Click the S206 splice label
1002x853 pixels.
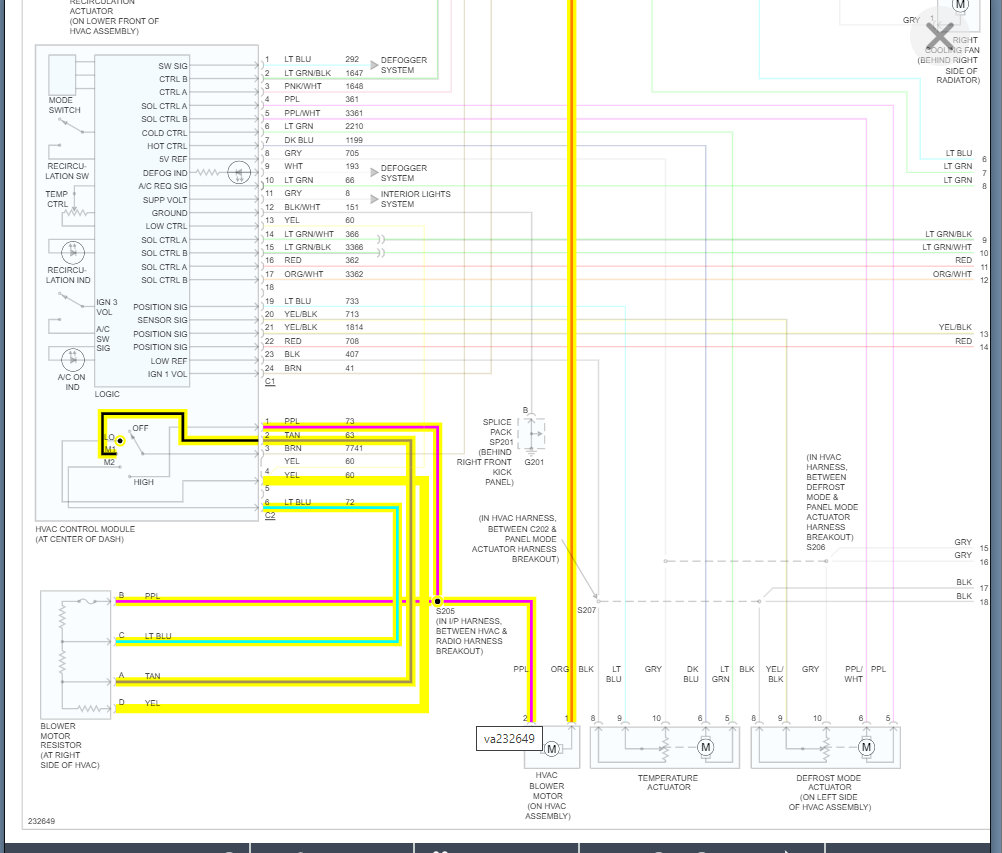click(816, 547)
